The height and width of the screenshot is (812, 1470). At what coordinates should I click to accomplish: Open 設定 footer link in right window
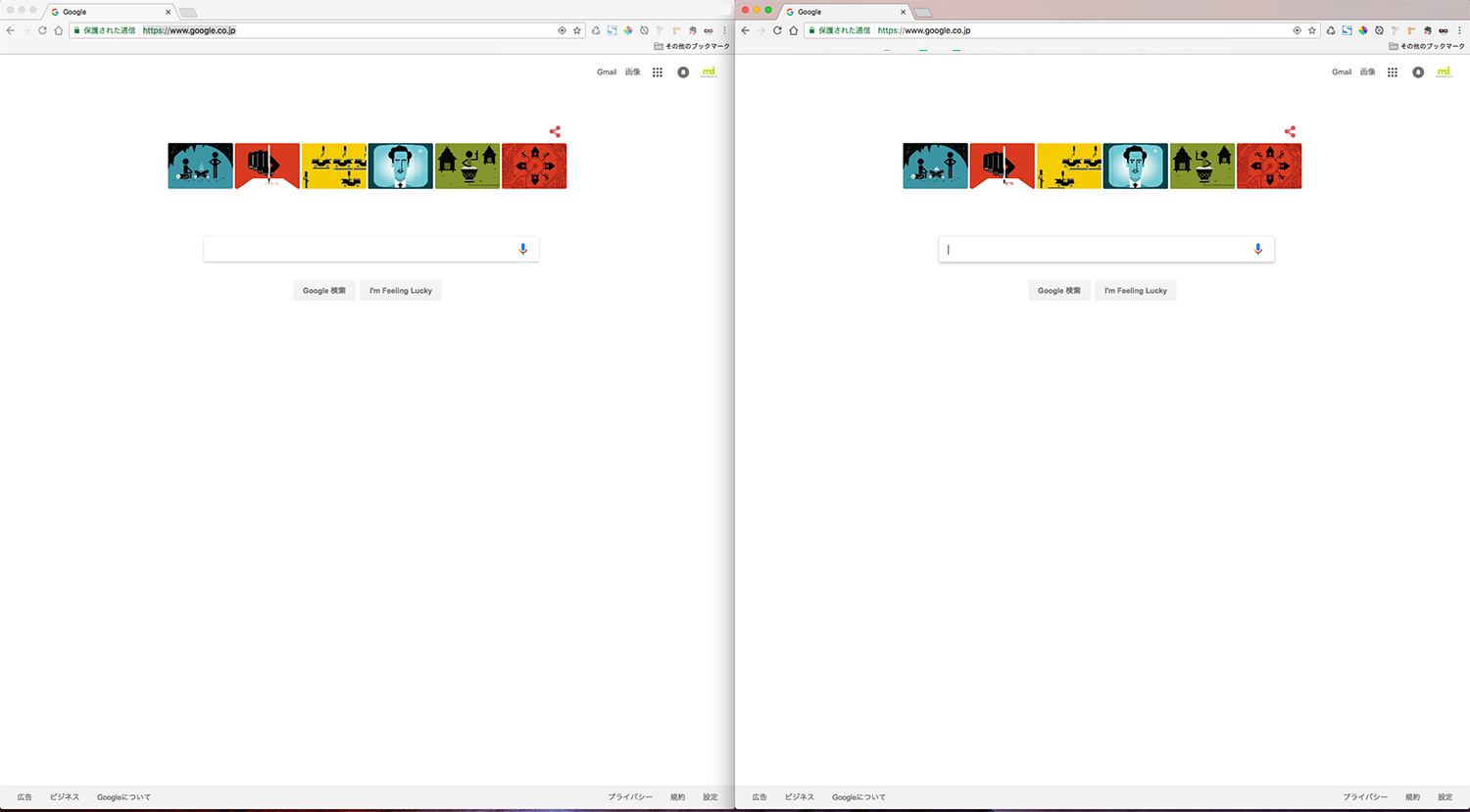[1445, 797]
